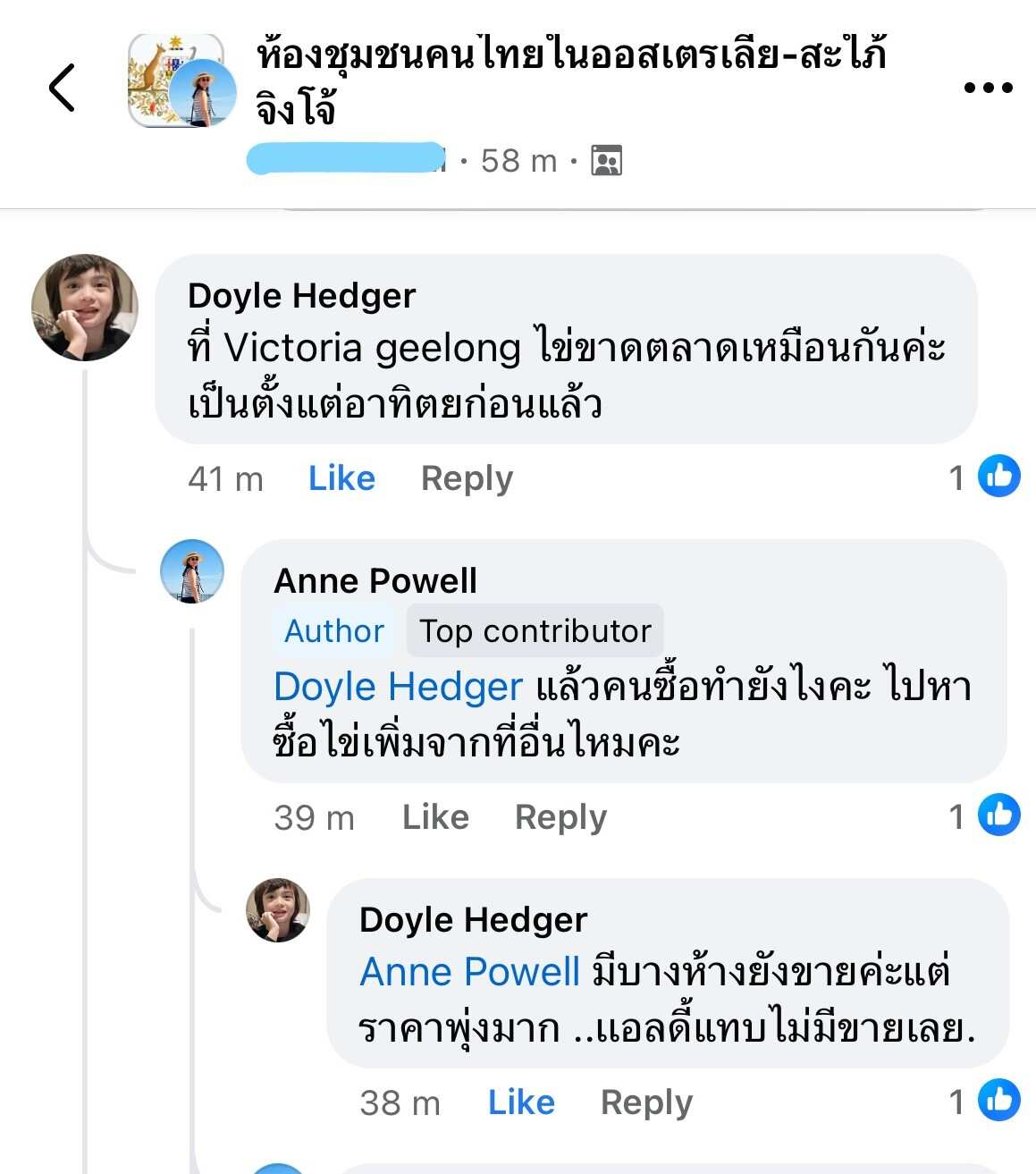
Task: Open Doyle Hedger's top comment profile picture
Action: [x=85, y=308]
